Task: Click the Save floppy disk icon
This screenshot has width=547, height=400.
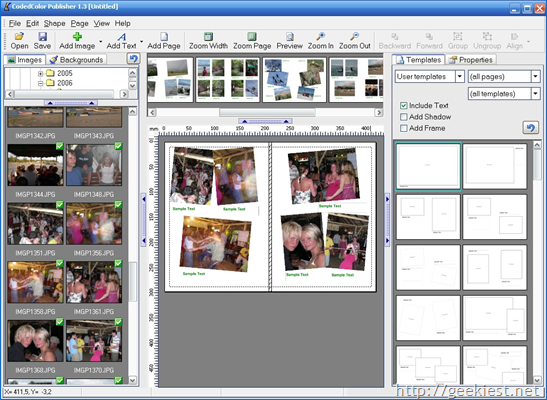Action: [42, 36]
